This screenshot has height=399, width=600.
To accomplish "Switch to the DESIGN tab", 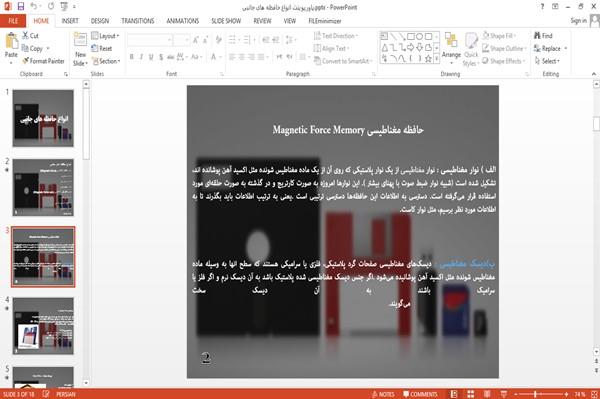I will [100, 21].
